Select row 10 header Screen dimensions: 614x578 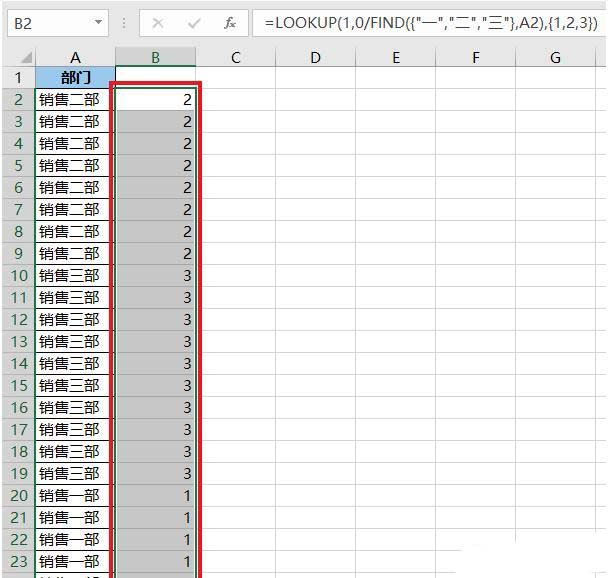point(18,275)
